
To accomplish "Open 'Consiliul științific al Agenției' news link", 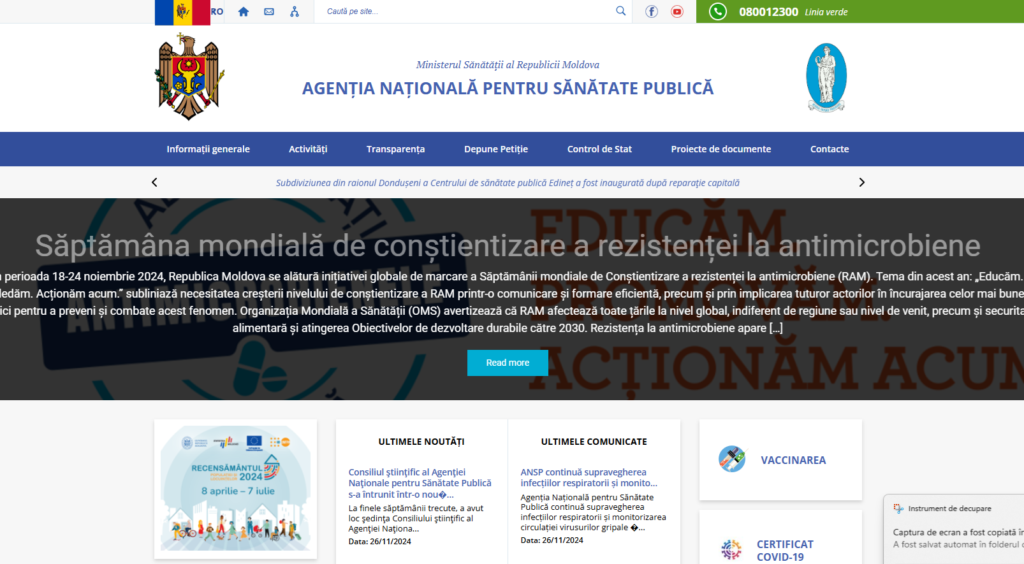I will click(420, 483).
